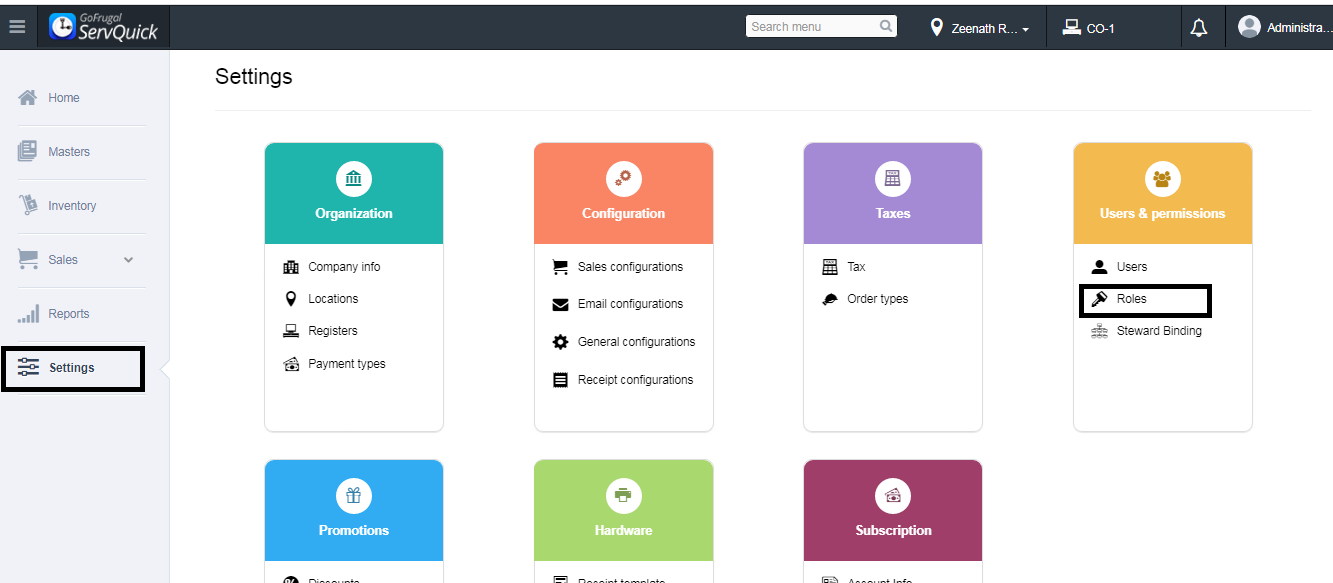Screen dimensions: 1333x583
Task: Click the Order types cap icon
Action: (830, 299)
